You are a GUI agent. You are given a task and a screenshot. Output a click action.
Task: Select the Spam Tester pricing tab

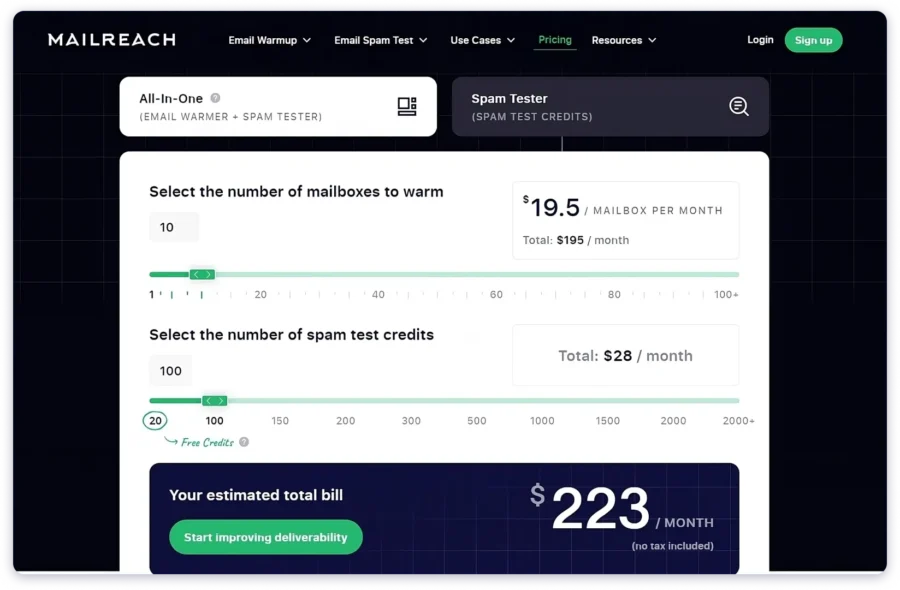click(x=610, y=107)
